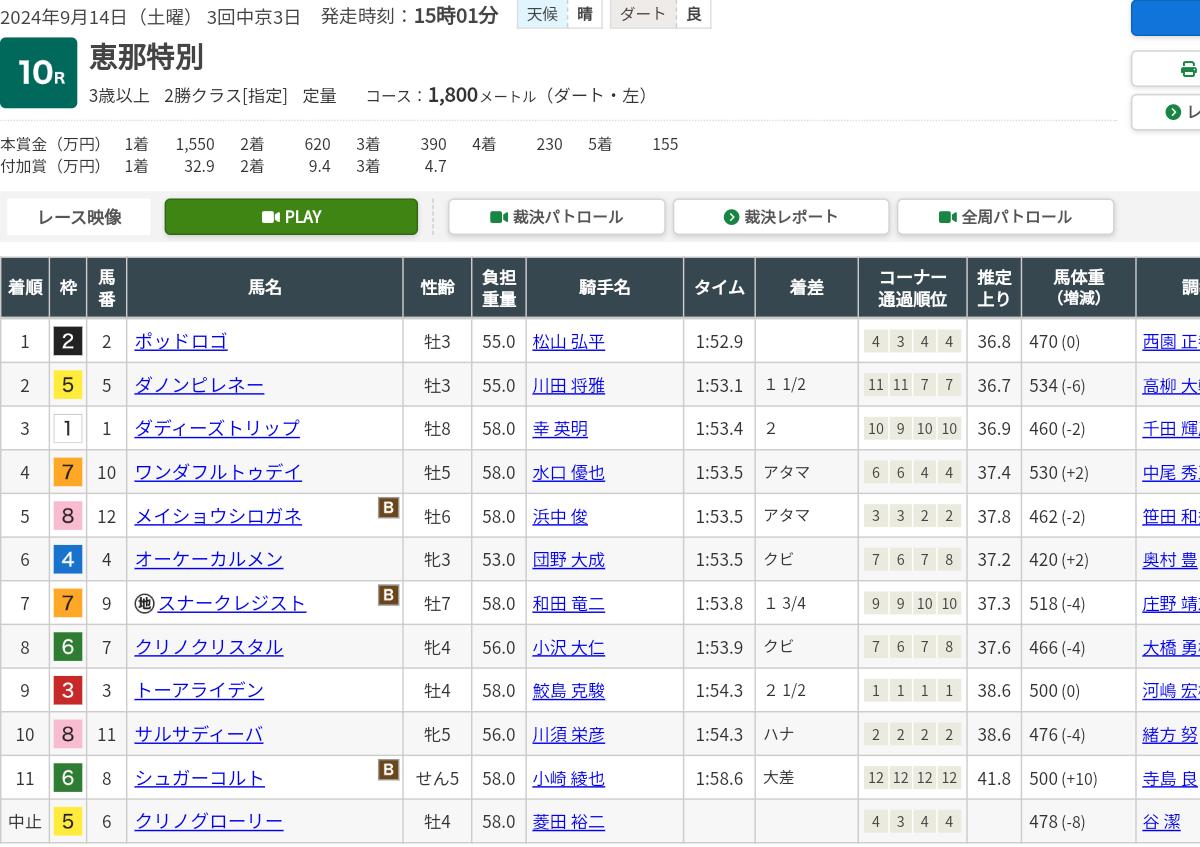Open 全周パトロール video
This screenshot has width=1200, height=847.
1005,217
